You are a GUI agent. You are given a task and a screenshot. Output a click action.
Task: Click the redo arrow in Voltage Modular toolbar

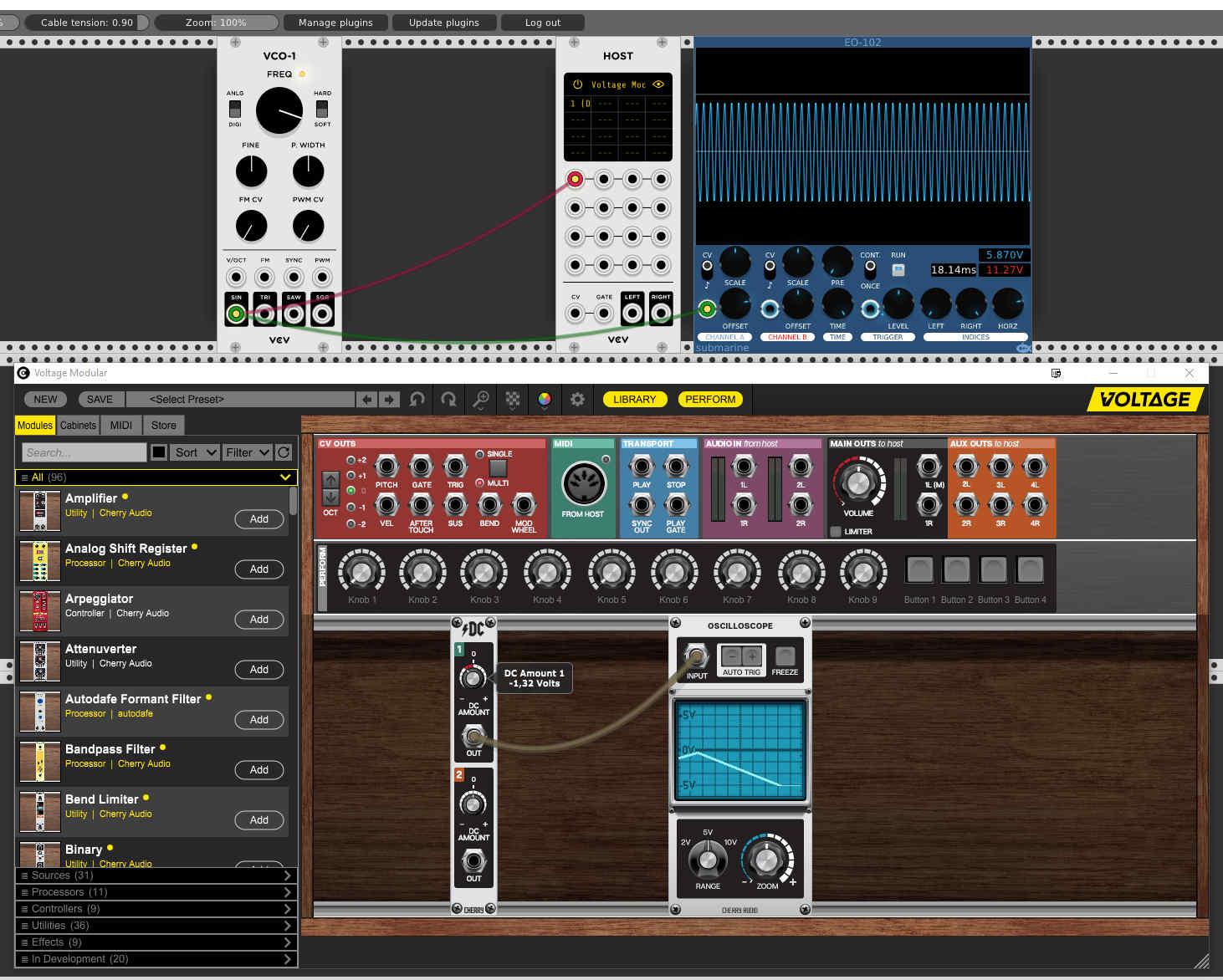pyautogui.click(x=448, y=399)
